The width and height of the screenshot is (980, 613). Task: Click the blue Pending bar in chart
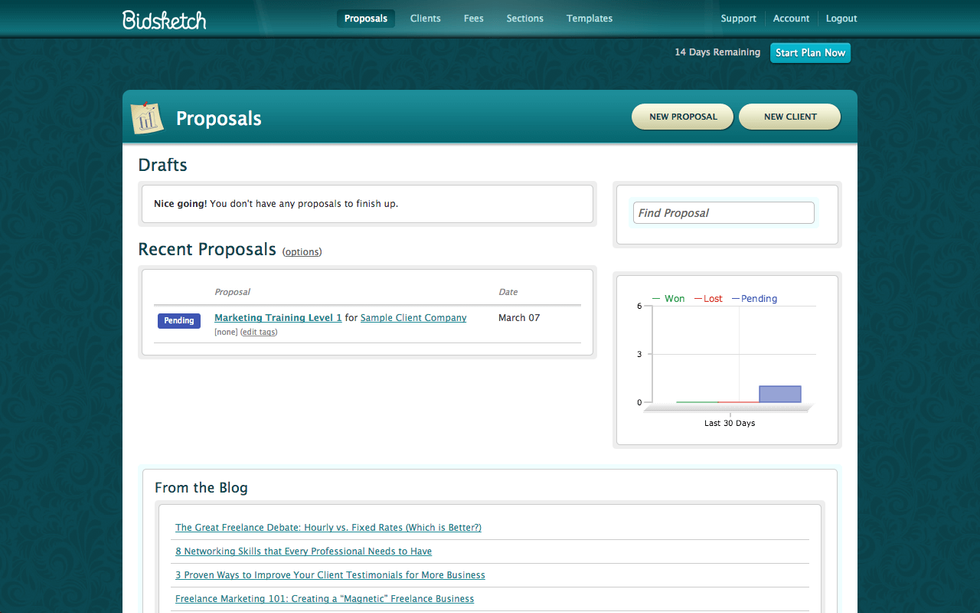780,394
